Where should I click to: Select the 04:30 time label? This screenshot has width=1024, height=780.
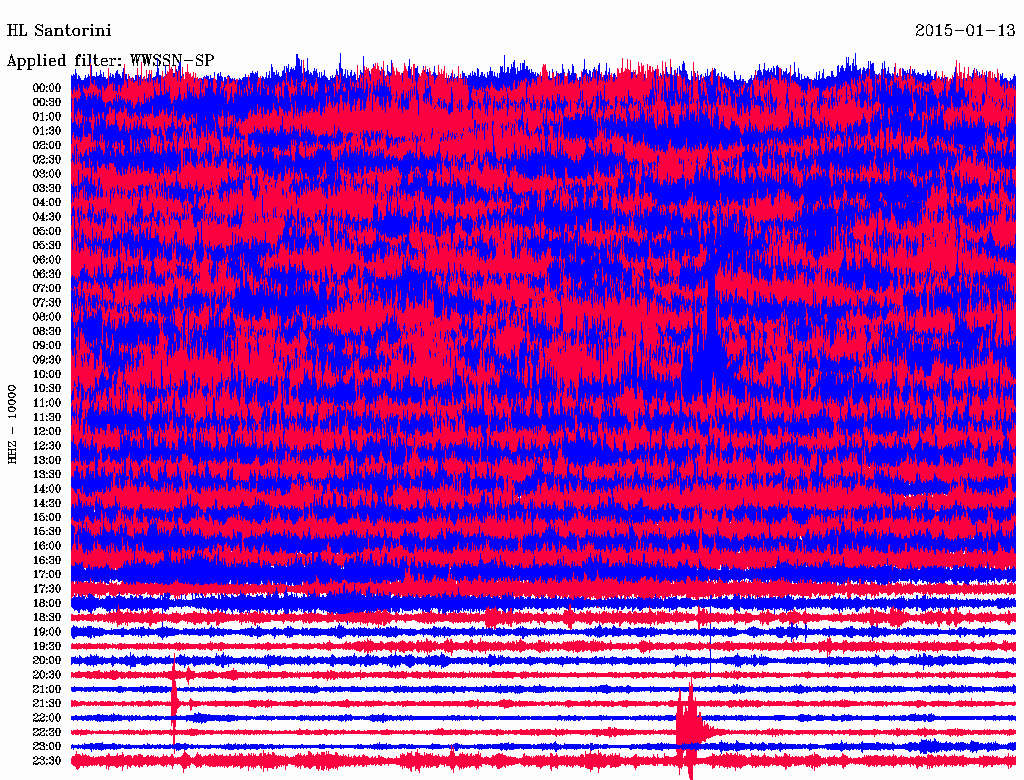47,217
